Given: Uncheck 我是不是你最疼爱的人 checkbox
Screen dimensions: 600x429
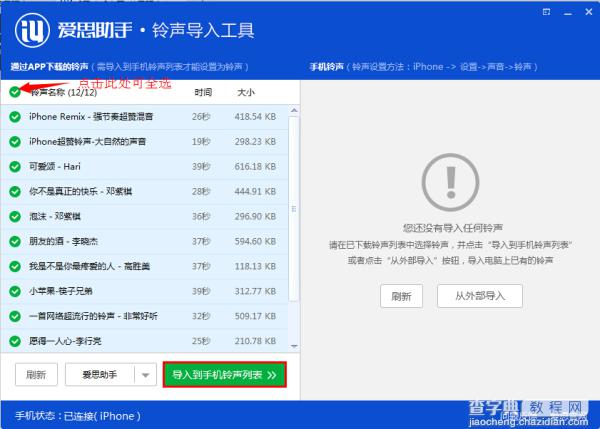Looking at the screenshot, I should [x=15, y=266].
